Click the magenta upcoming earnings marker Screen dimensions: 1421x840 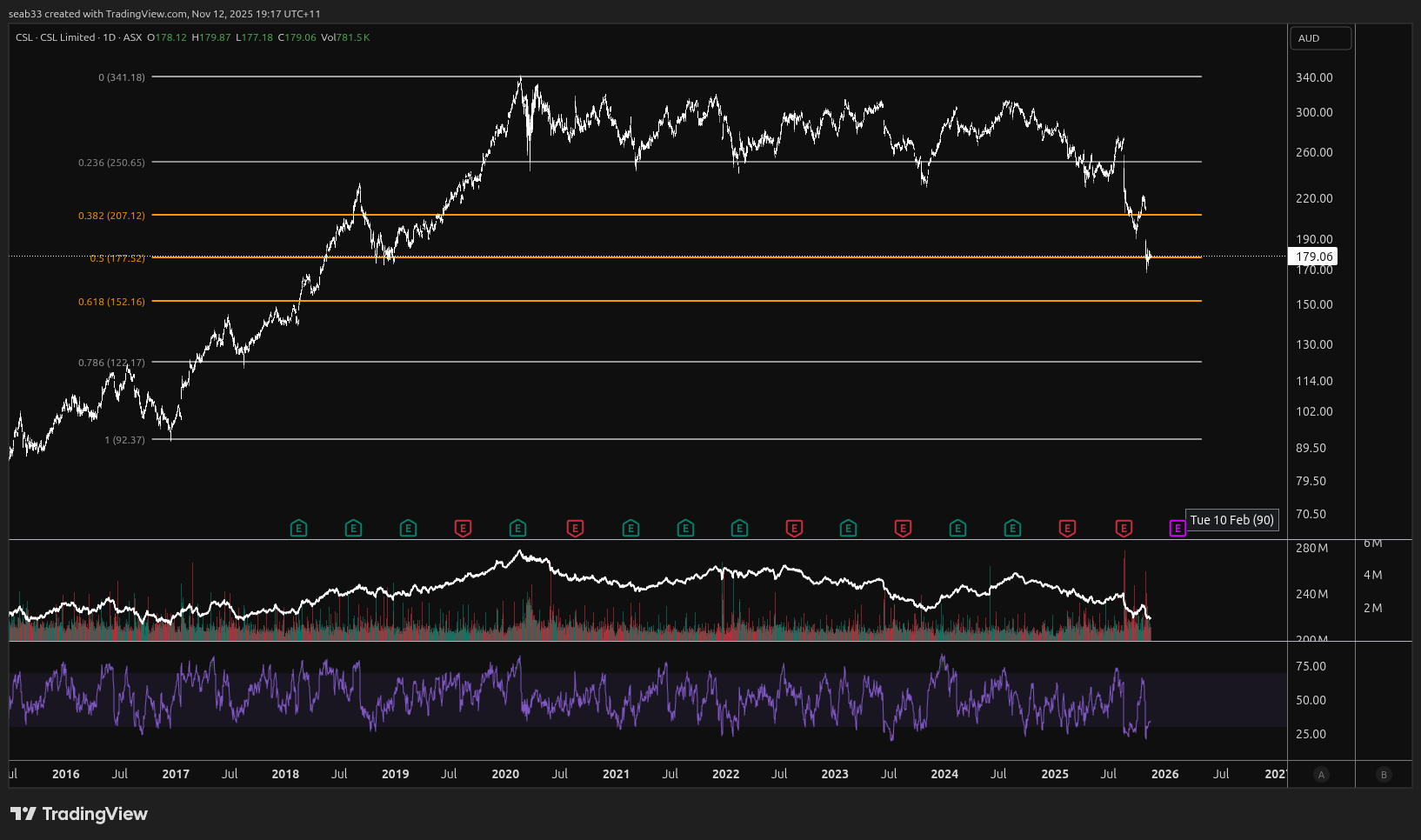(x=1177, y=529)
